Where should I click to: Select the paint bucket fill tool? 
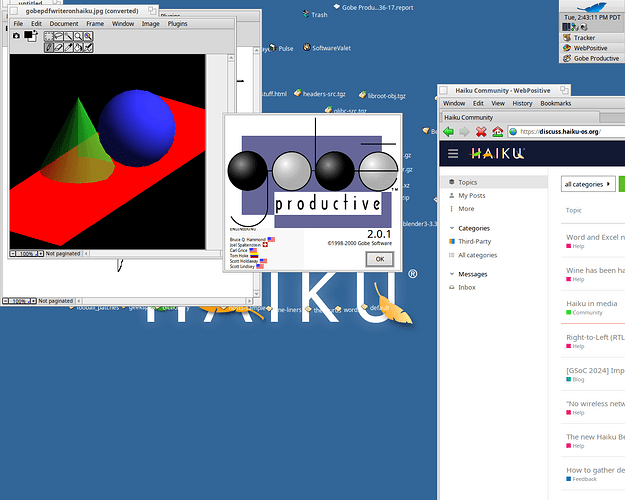tap(78, 47)
